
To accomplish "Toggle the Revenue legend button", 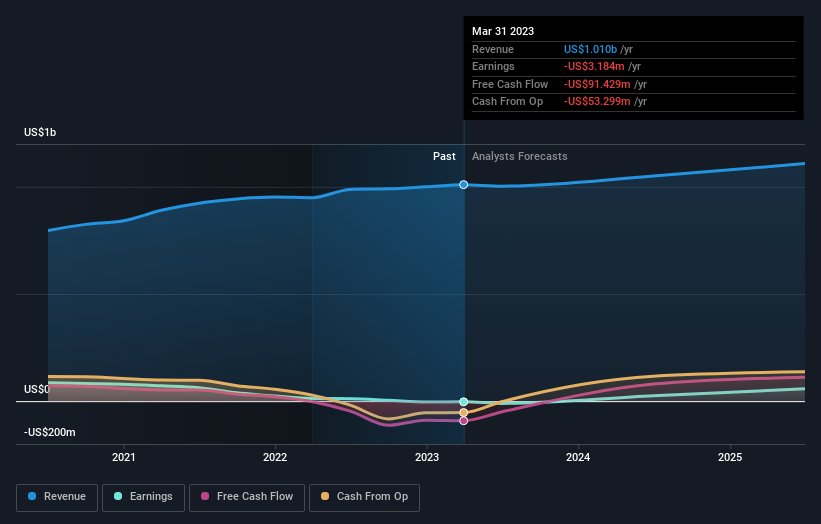I will [x=57, y=497].
